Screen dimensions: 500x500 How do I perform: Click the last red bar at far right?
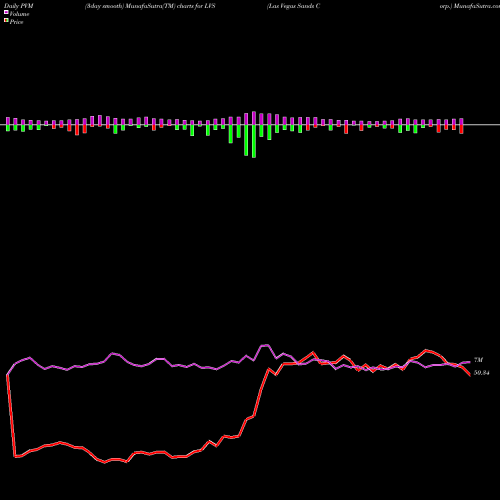(461, 129)
